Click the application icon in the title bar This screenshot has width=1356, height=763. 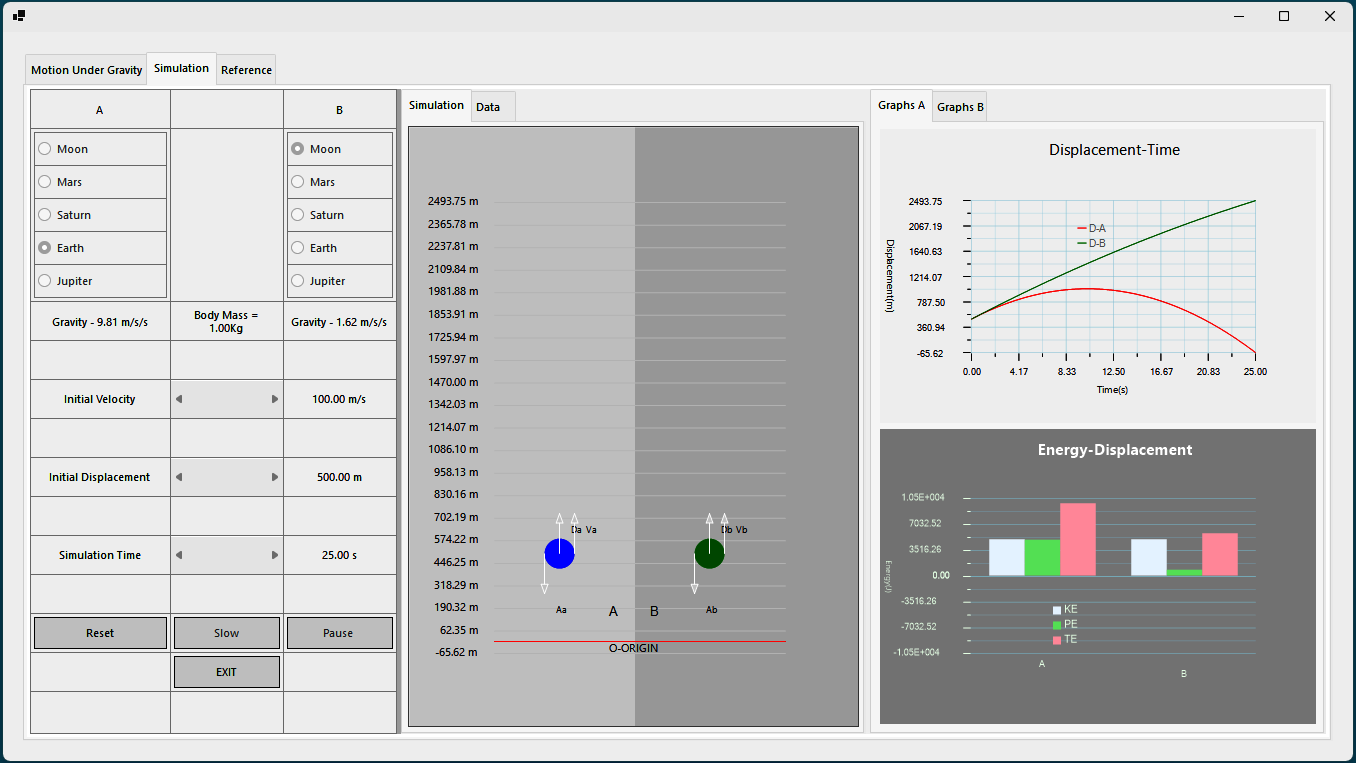[19, 16]
